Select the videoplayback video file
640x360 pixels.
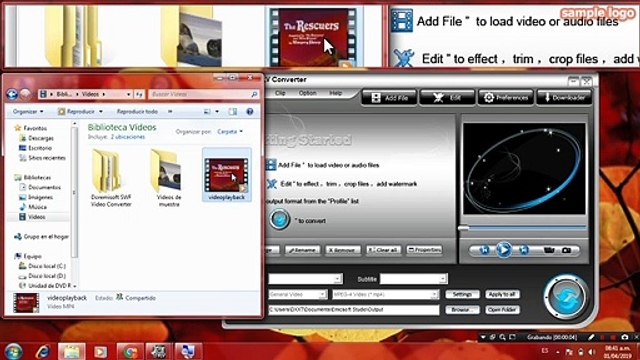(x=227, y=175)
